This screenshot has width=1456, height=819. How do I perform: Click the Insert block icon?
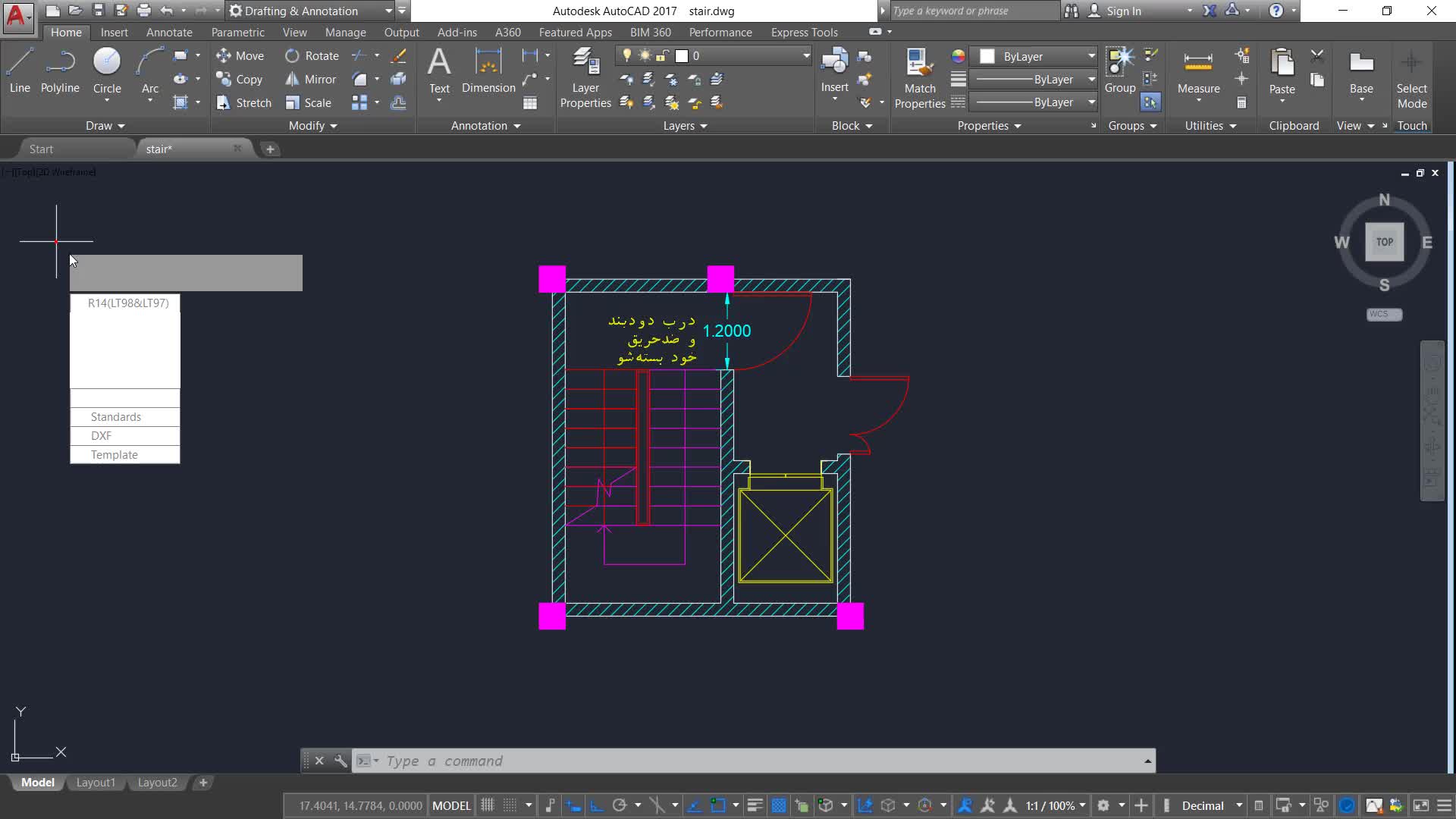834,70
